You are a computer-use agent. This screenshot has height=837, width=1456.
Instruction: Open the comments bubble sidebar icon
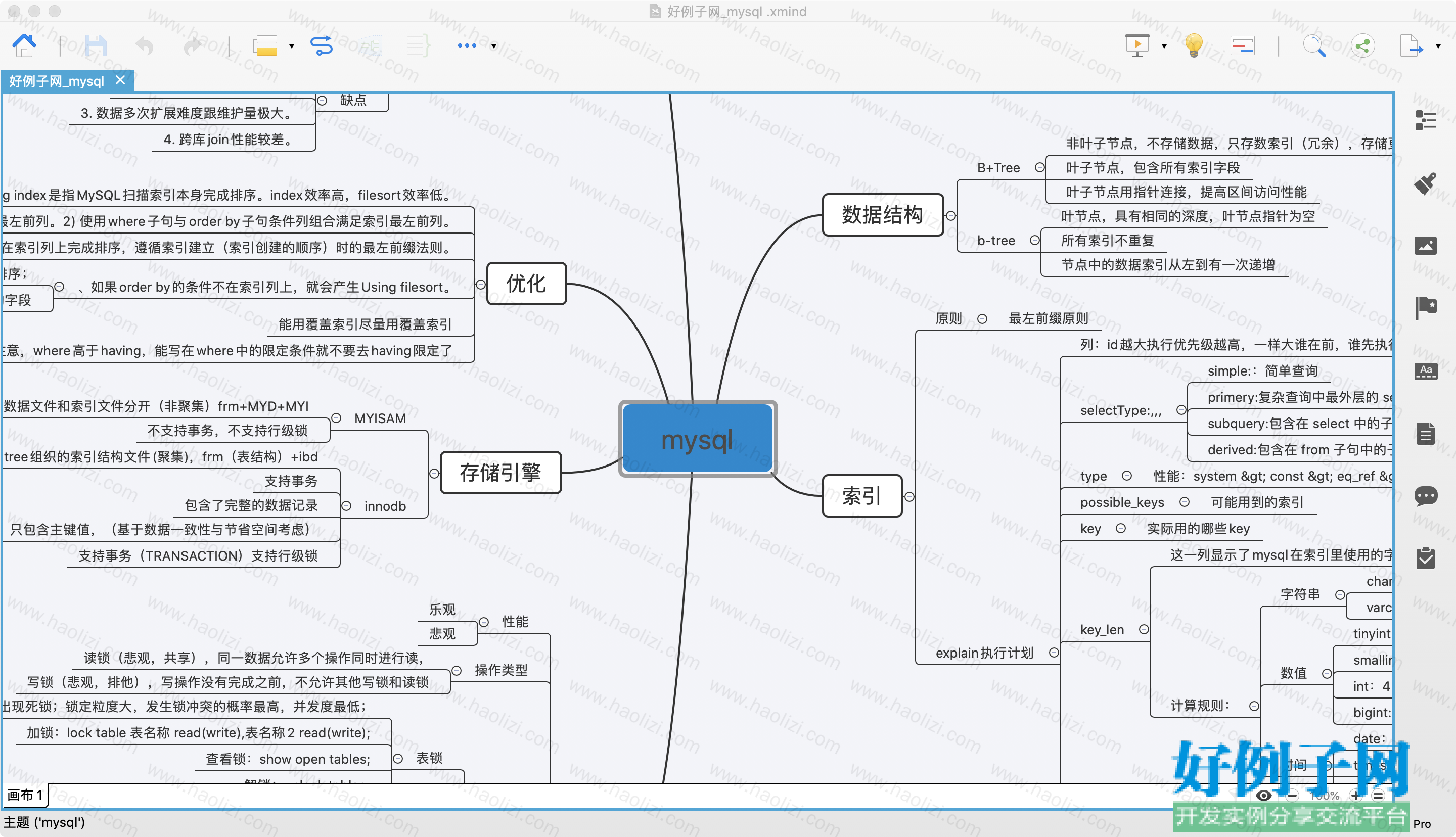click(1426, 495)
